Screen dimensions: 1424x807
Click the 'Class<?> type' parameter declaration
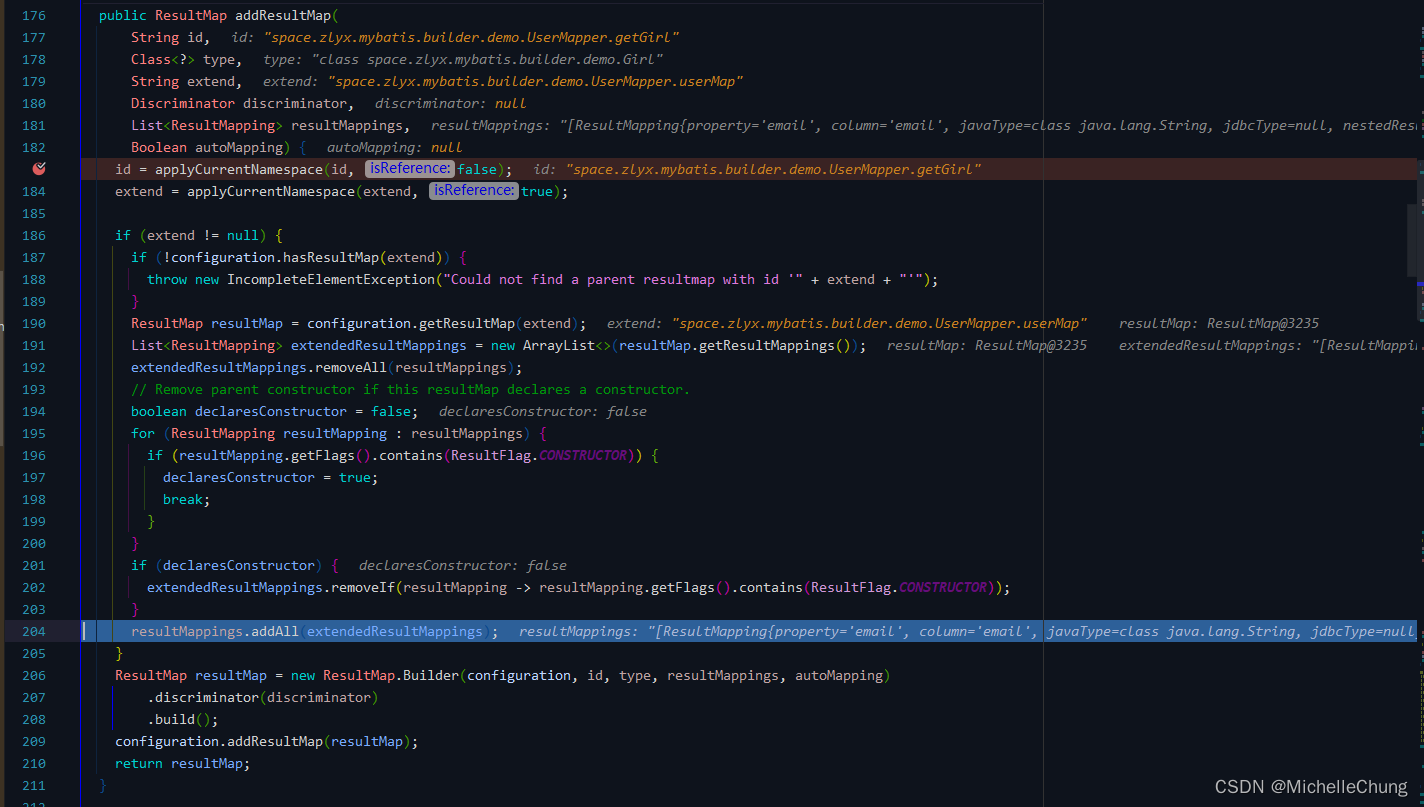coord(183,59)
